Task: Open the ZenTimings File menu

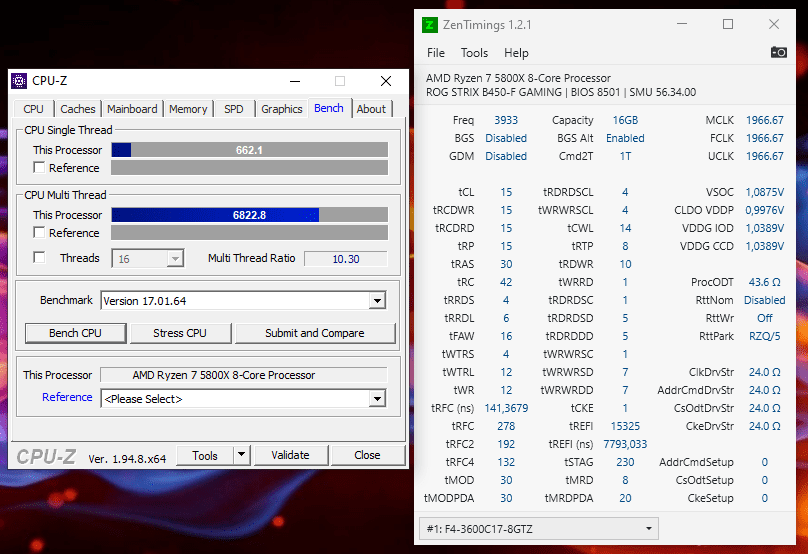Action: click(x=435, y=53)
